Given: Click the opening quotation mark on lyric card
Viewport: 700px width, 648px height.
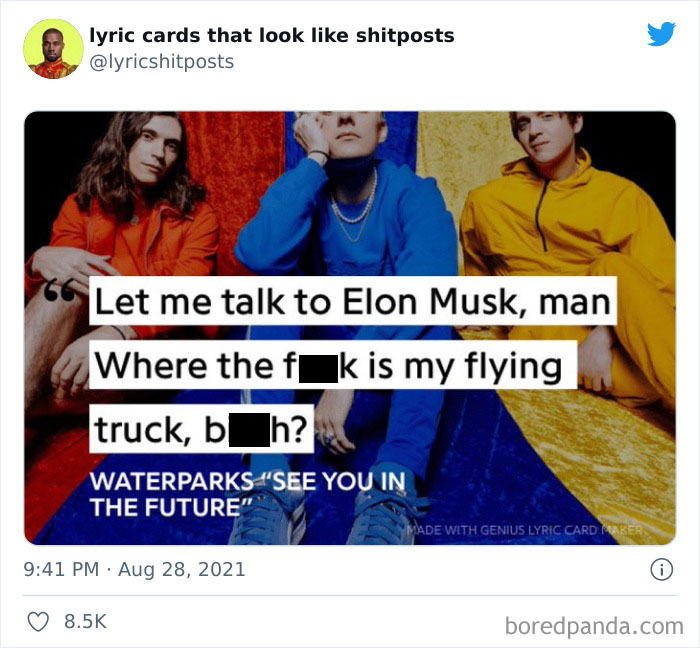Looking at the screenshot, I should coord(59,290).
